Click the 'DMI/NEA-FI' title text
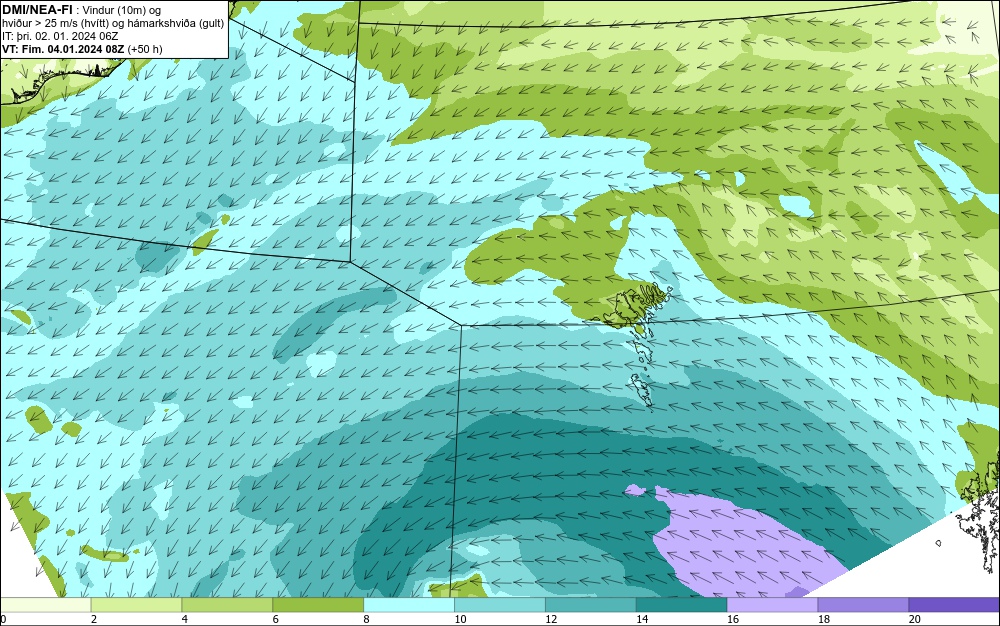1000x626 pixels. [x=37, y=9]
